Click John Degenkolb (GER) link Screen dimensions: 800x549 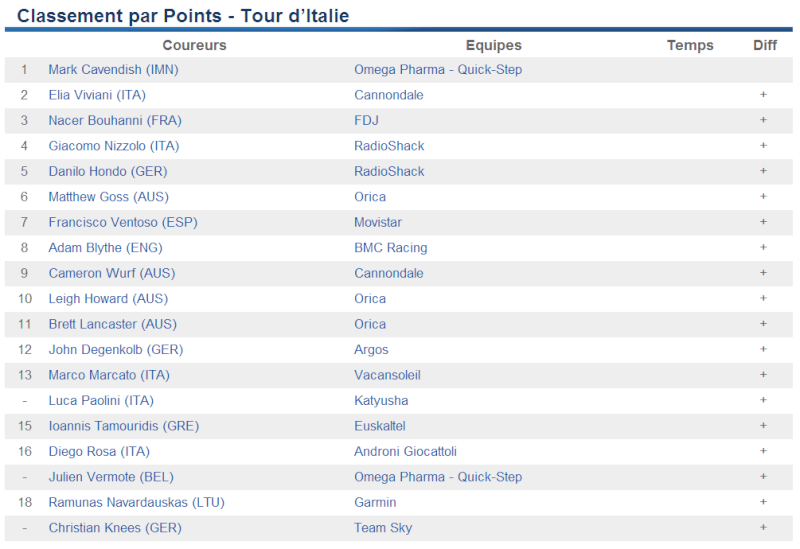[x=116, y=351]
